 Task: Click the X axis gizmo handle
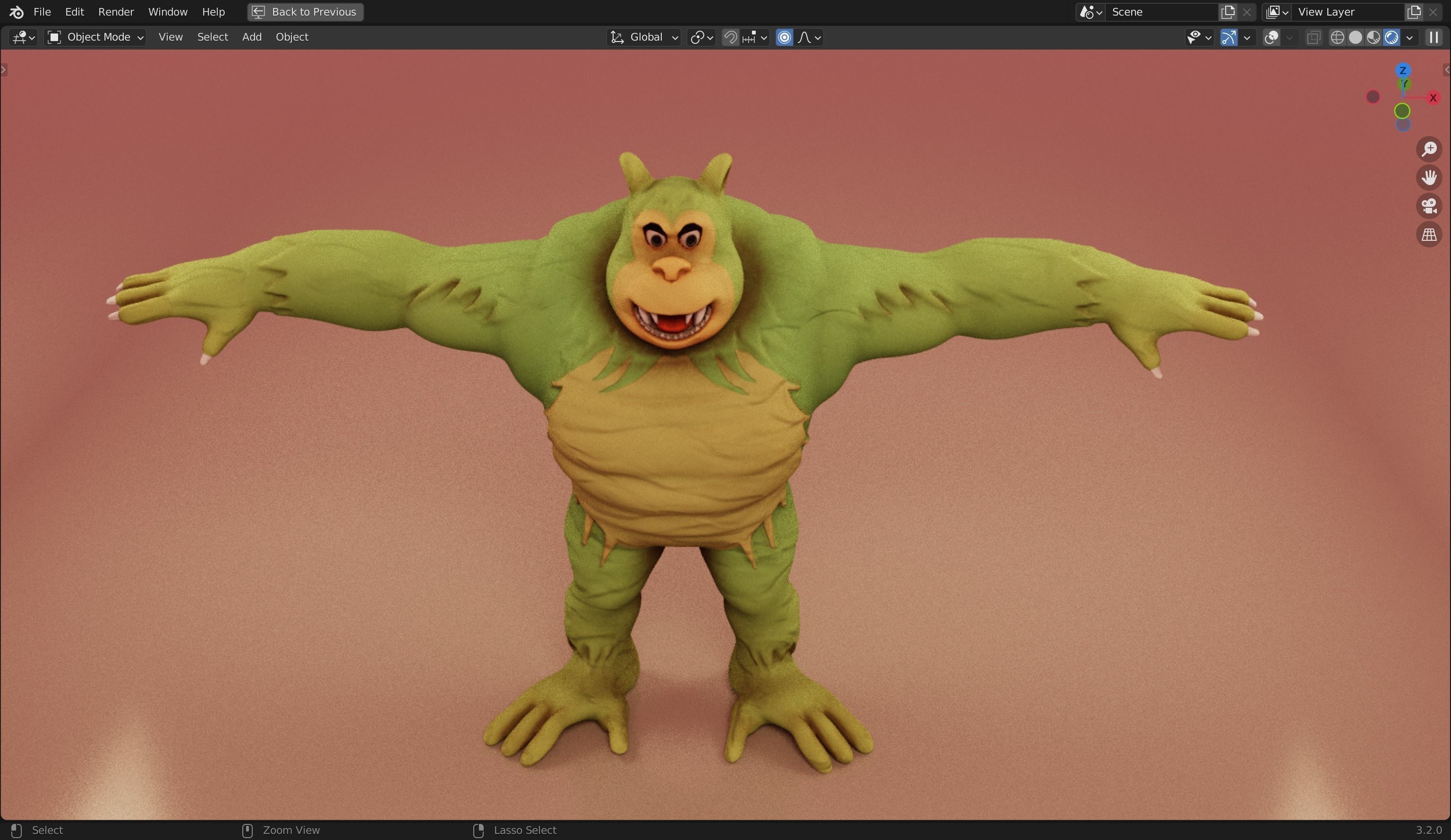point(1433,98)
